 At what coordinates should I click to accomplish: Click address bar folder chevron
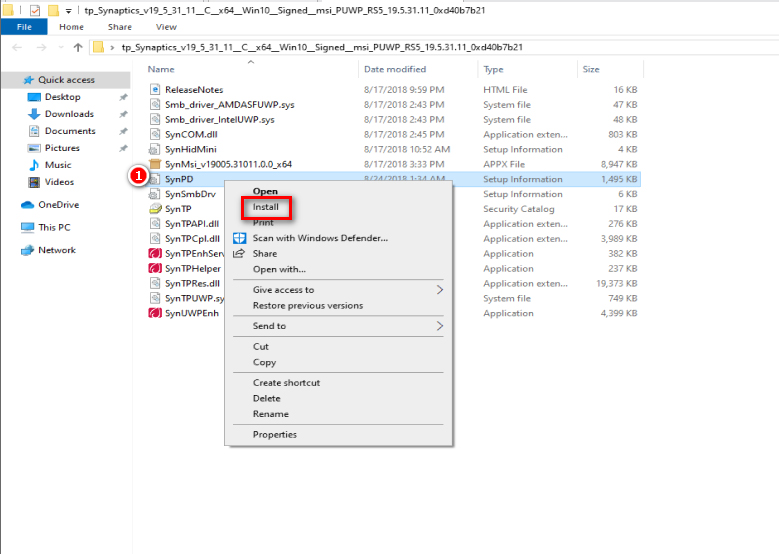(112, 47)
